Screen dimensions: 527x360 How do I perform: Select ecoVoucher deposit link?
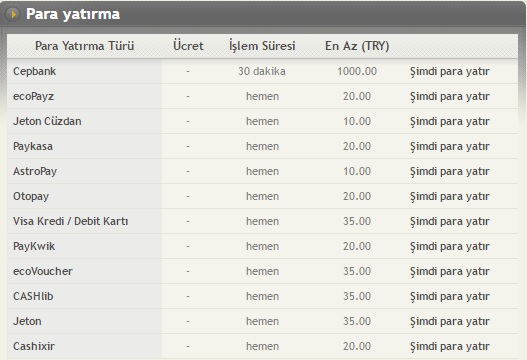(450, 271)
